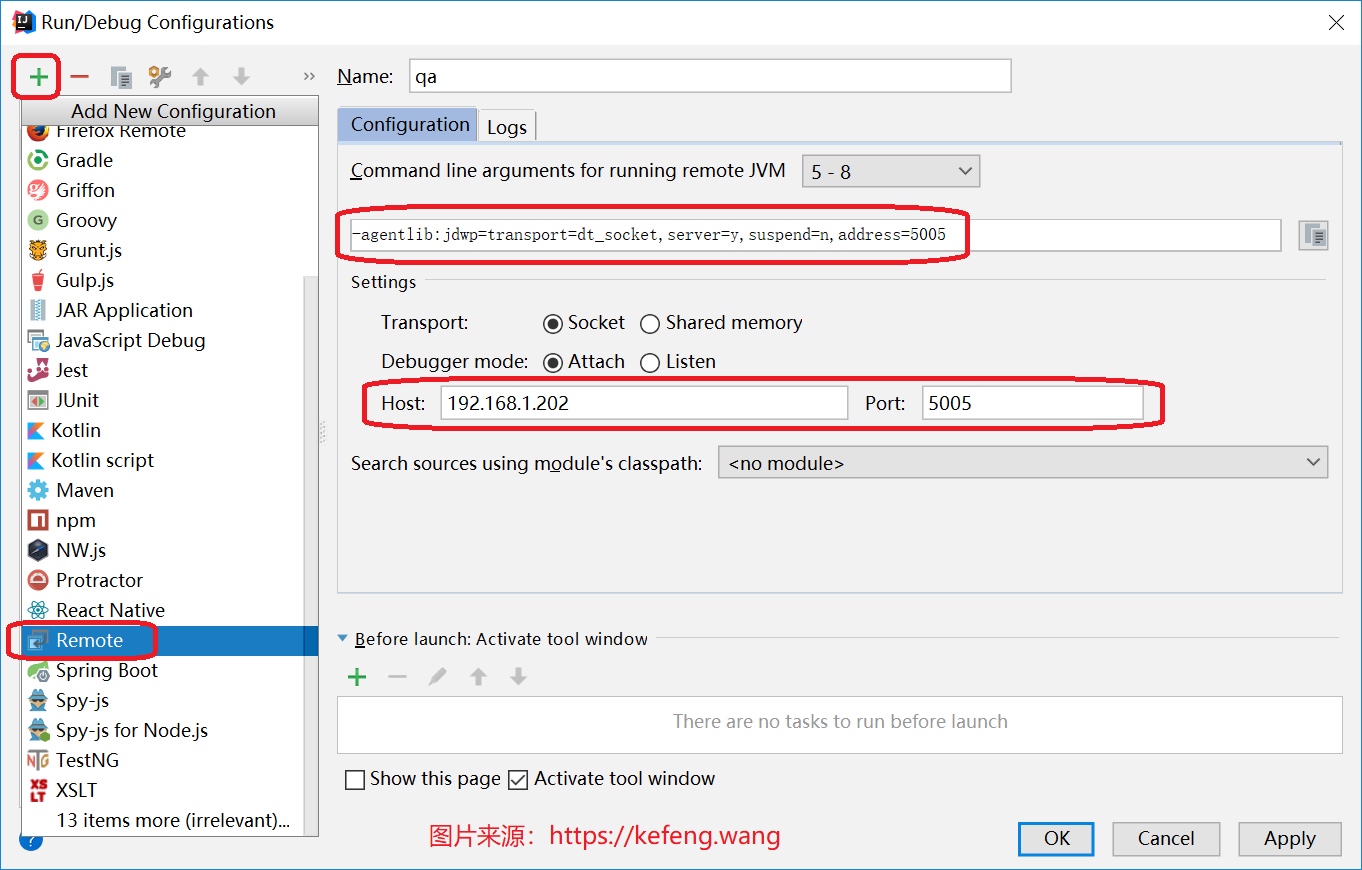Click the help question mark icon
Screen dimensions: 1362x870
click(30, 841)
